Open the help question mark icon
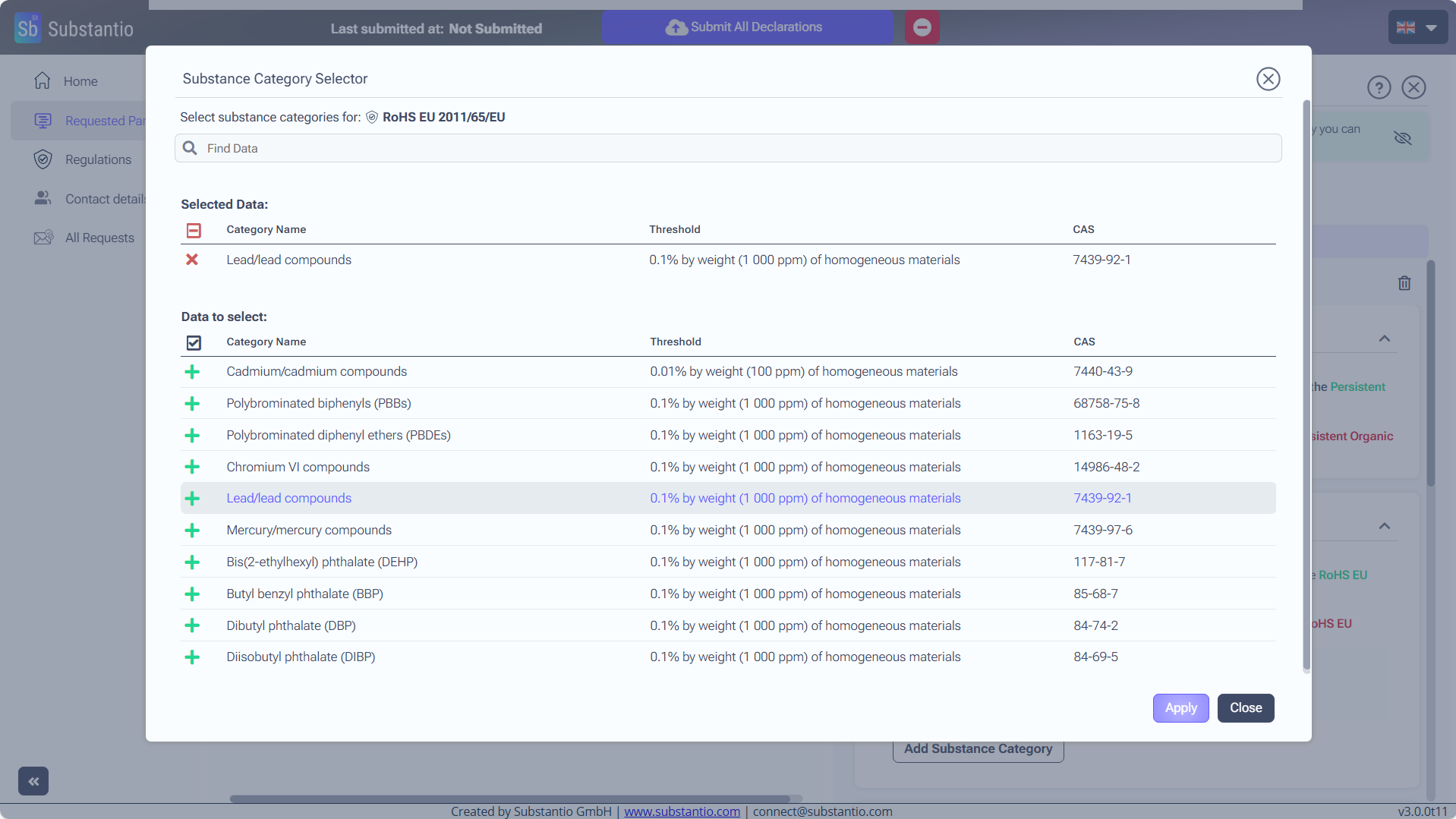The height and width of the screenshot is (819, 1456). point(1379,87)
